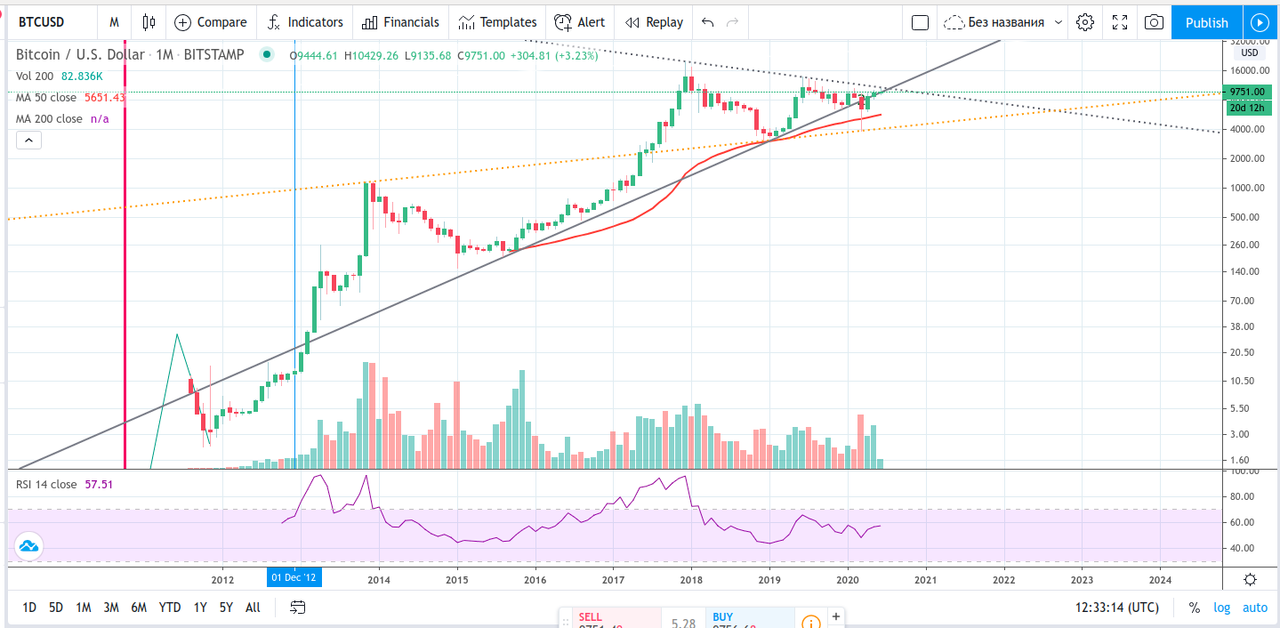Select the 1D time range
Image resolution: width=1280 pixels, height=628 pixels.
[29, 607]
